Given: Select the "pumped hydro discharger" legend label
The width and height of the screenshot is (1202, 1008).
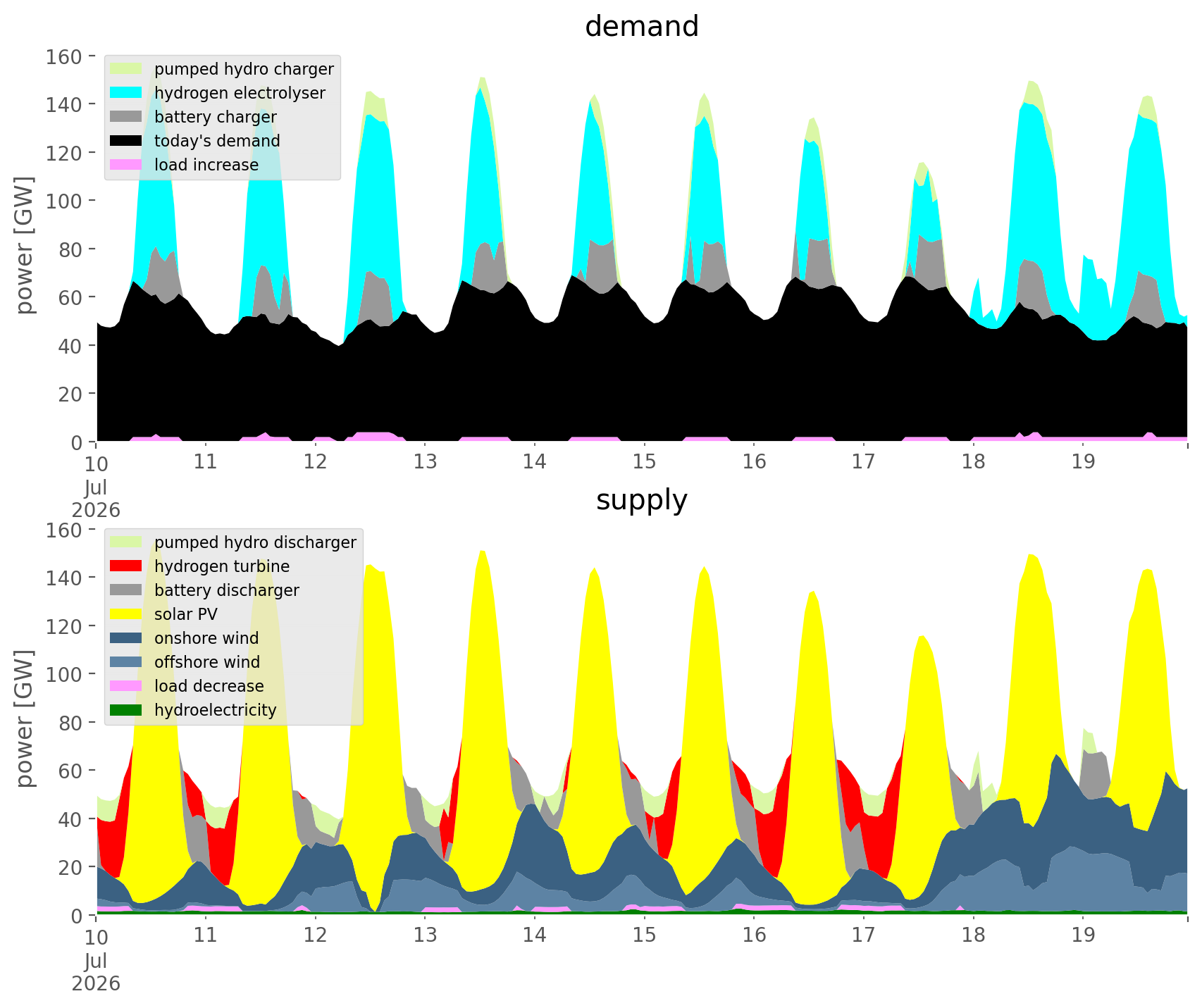Looking at the screenshot, I should tap(255, 543).
